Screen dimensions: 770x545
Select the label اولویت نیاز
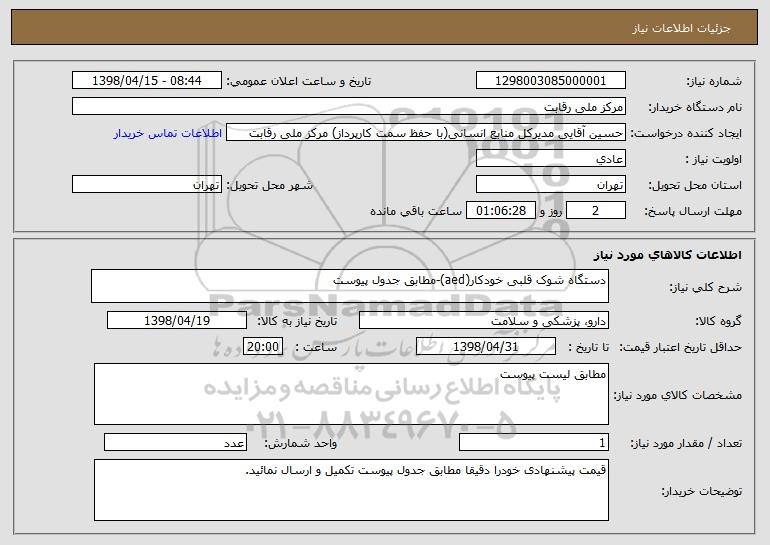point(714,159)
